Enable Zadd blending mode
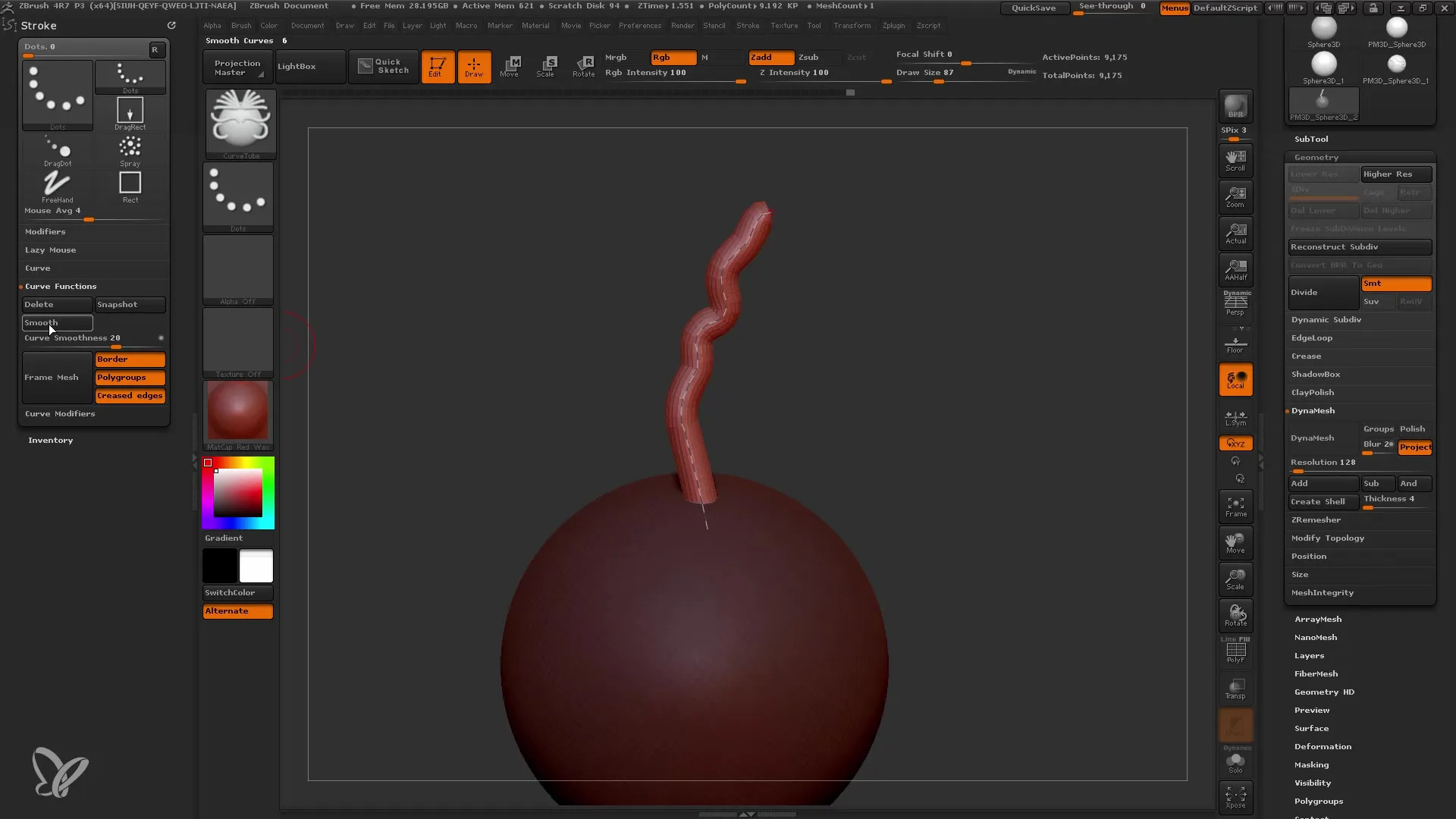This screenshot has width=1456, height=819. (x=762, y=57)
